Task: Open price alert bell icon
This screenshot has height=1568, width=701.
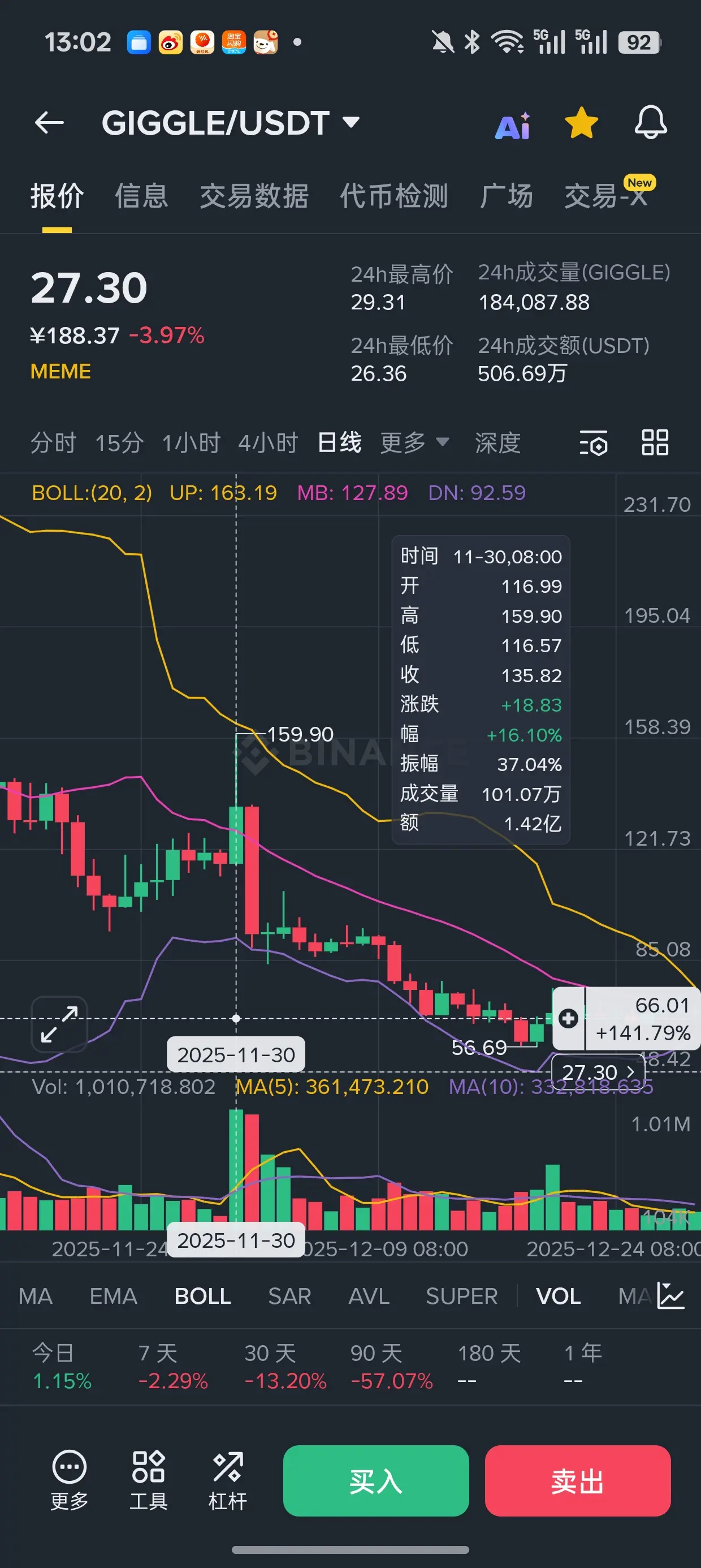Action: click(651, 122)
